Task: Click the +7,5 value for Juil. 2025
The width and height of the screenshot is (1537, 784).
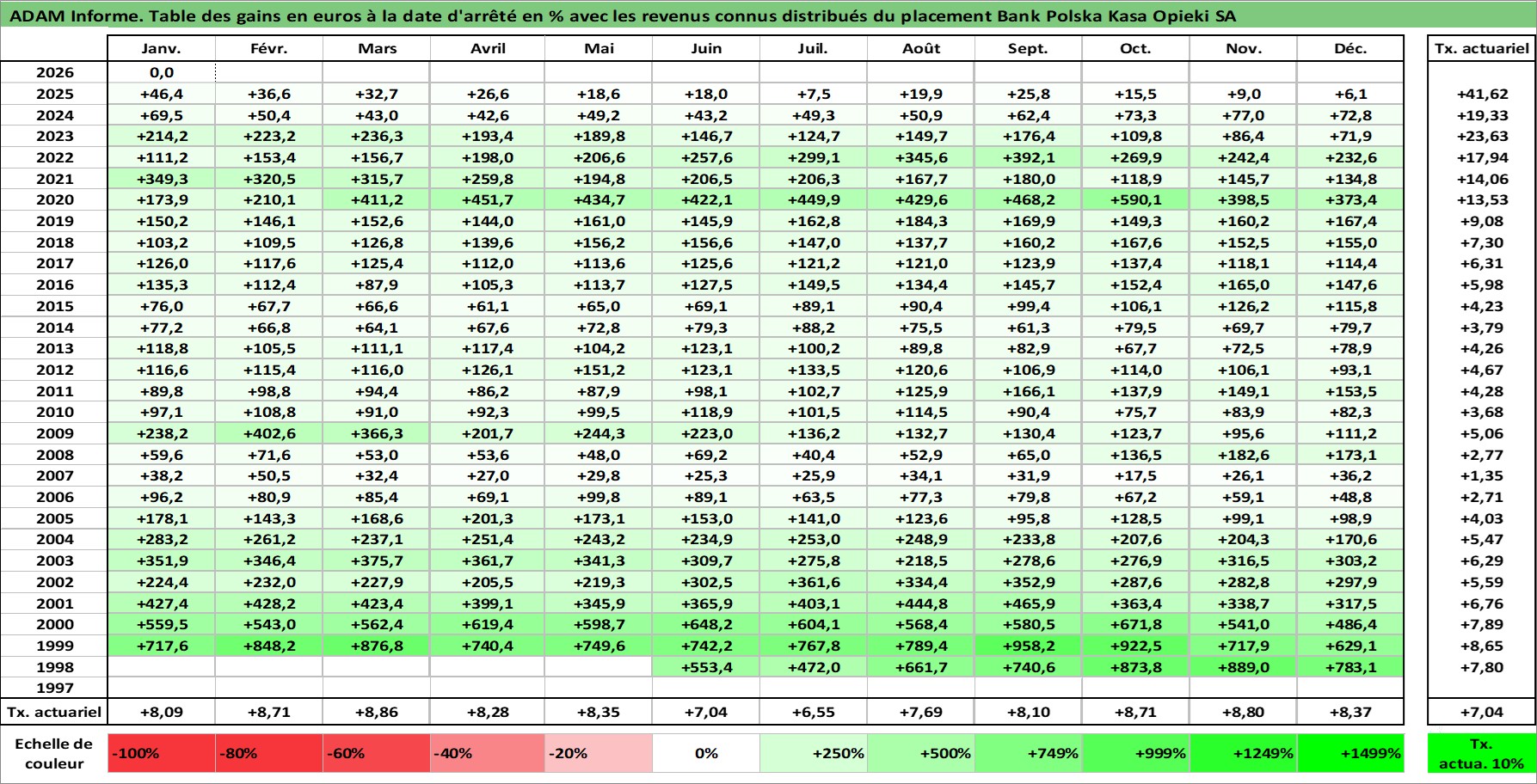Action: coord(814,94)
